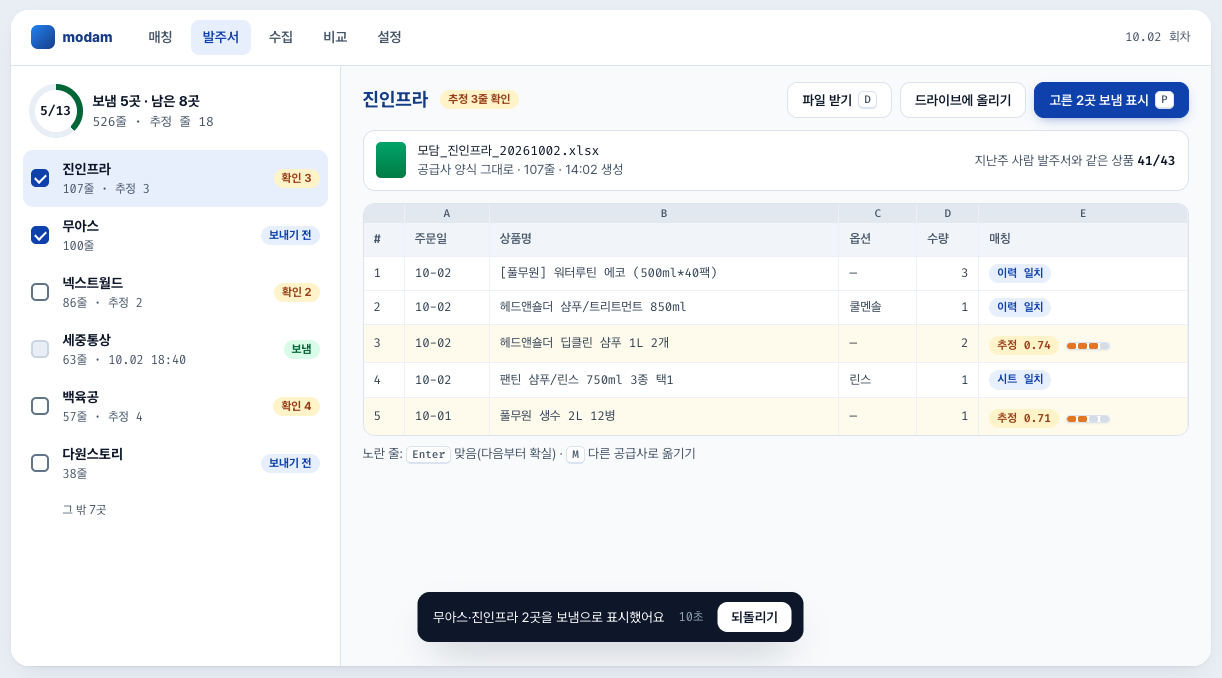Screen dimensions: 1222x678
Task: Click 지난주 사람 발주서와 같은 상품 41/43
Action: click(1075, 160)
